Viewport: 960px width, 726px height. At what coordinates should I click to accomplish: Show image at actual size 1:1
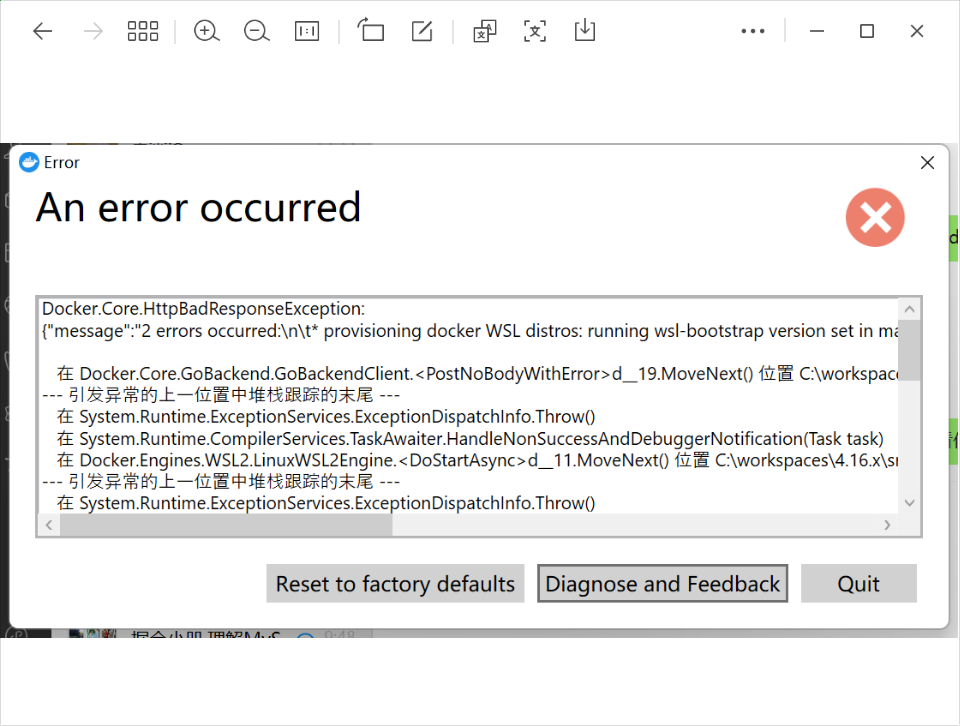[x=307, y=31]
